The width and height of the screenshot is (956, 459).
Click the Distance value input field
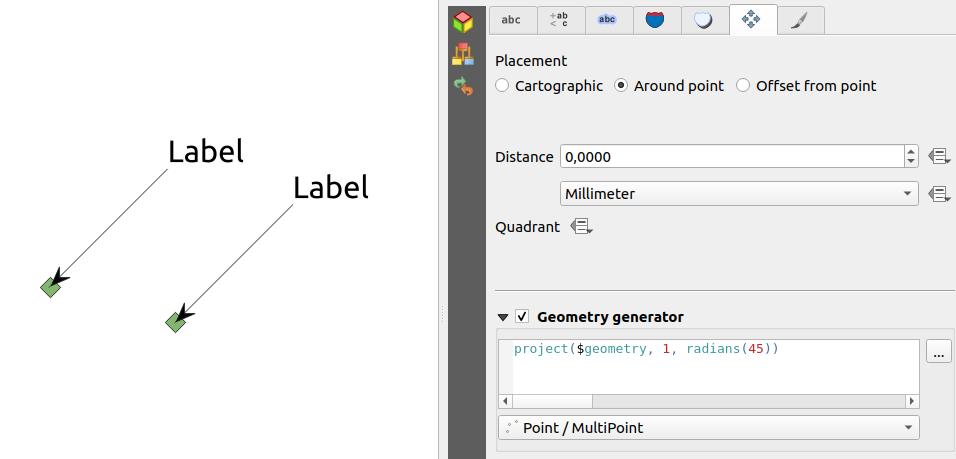click(730, 157)
